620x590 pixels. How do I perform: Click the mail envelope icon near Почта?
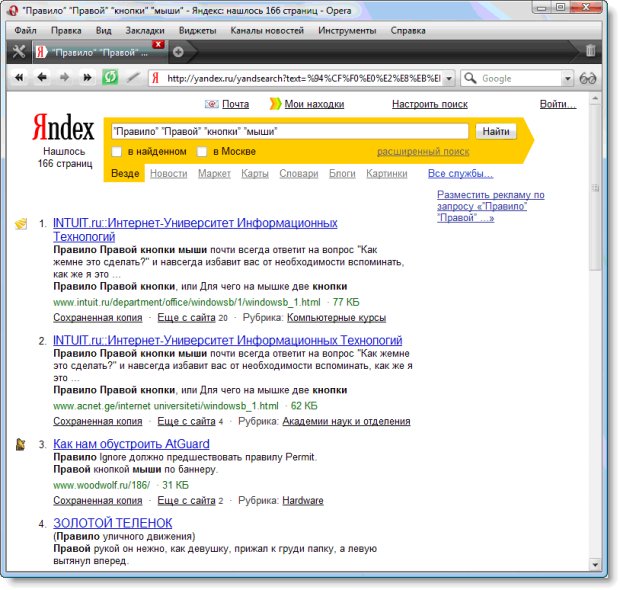click(x=212, y=104)
